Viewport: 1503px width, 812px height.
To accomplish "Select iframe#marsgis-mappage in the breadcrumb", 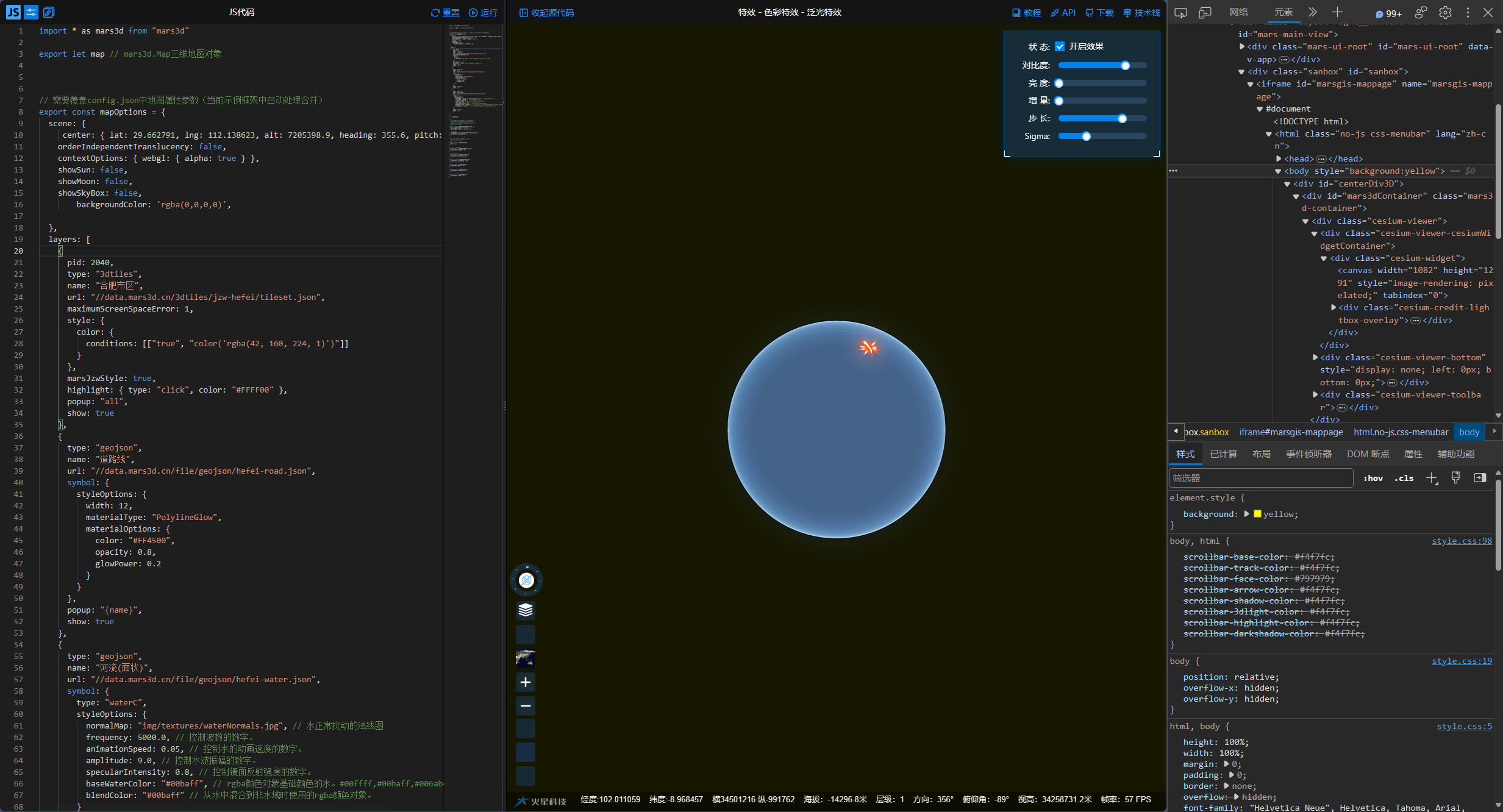I will pyautogui.click(x=1291, y=432).
